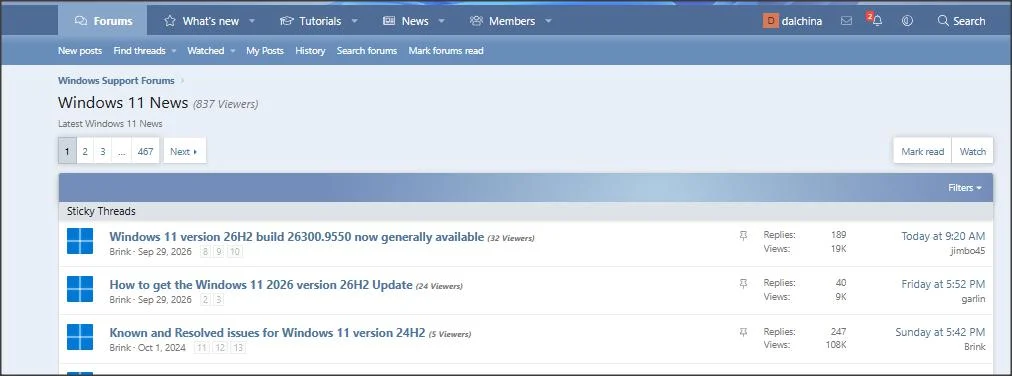The image size is (1012, 376).
Task: Select Windows logo of the 26H2 build thread
Action: pyautogui.click(x=80, y=241)
